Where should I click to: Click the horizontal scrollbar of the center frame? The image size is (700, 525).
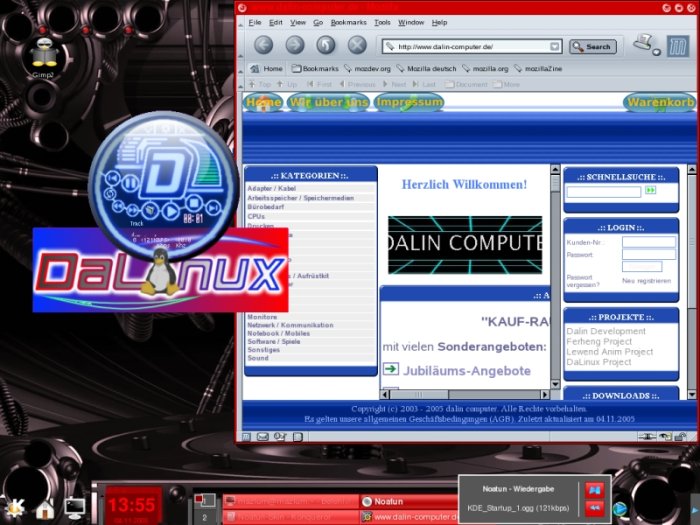tap(464, 395)
